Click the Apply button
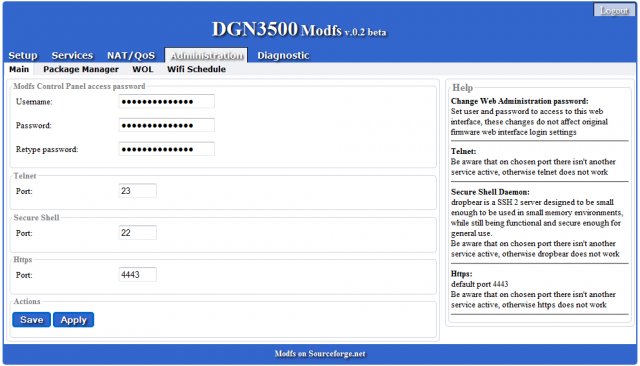The height and width of the screenshot is (366, 640). click(x=73, y=320)
